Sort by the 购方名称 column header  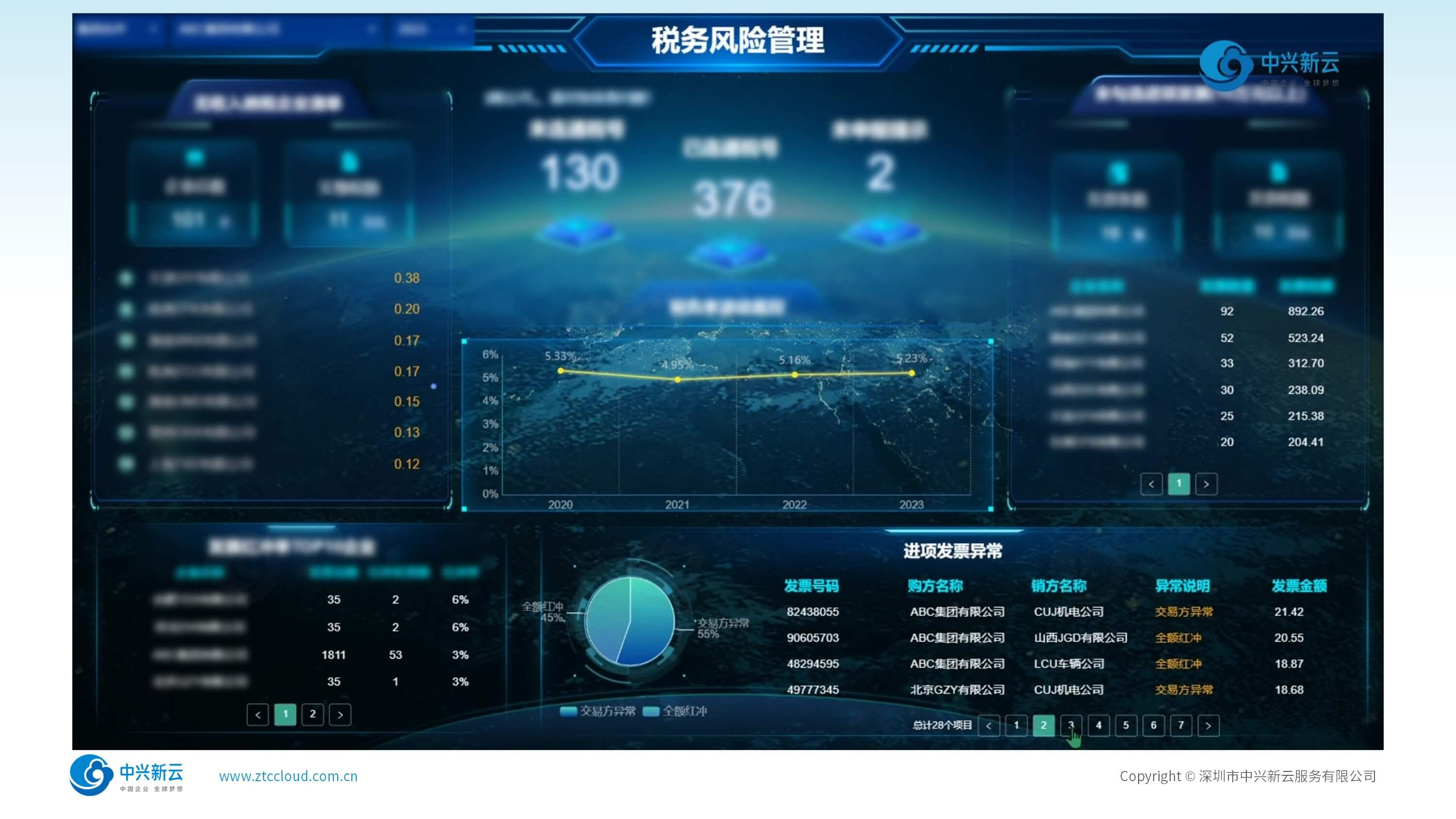click(x=935, y=585)
